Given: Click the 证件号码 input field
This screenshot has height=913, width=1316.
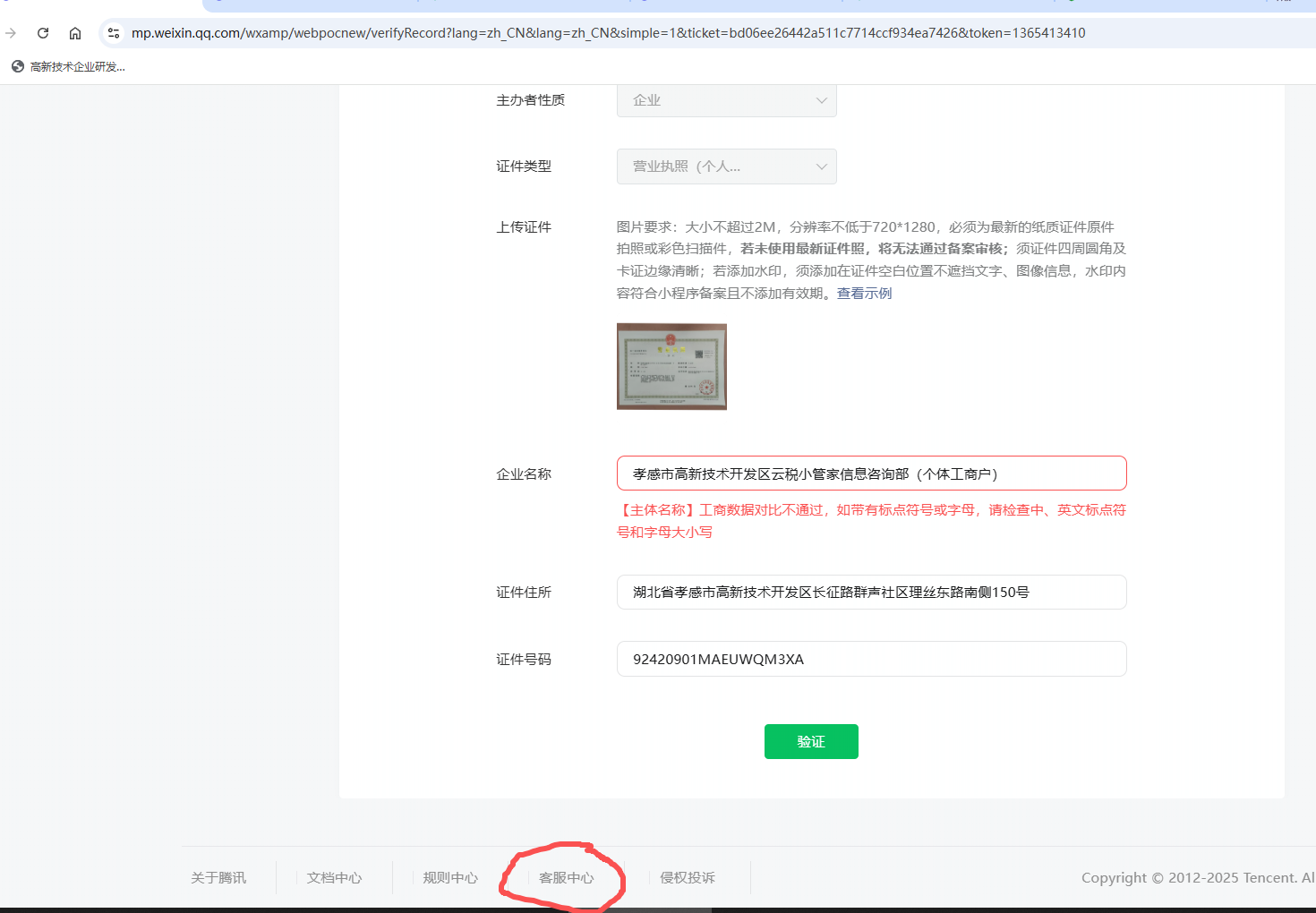Looking at the screenshot, I should (871, 659).
